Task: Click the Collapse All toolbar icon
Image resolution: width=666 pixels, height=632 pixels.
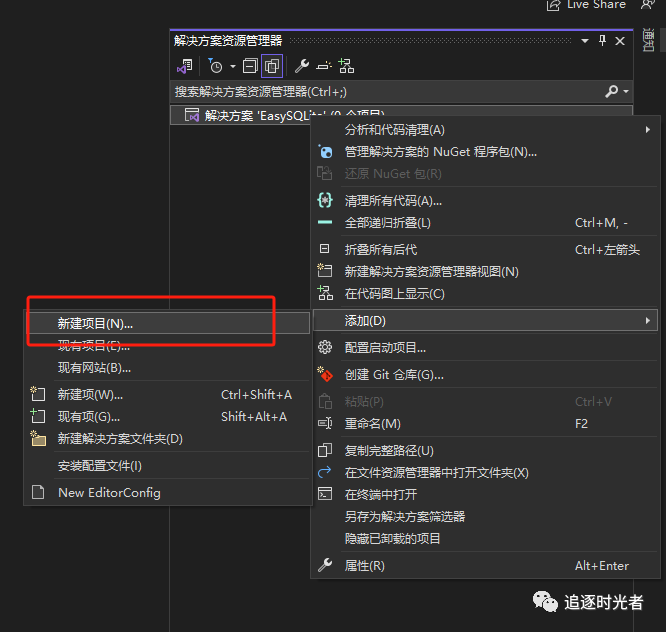Action: click(x=251, y=66)
